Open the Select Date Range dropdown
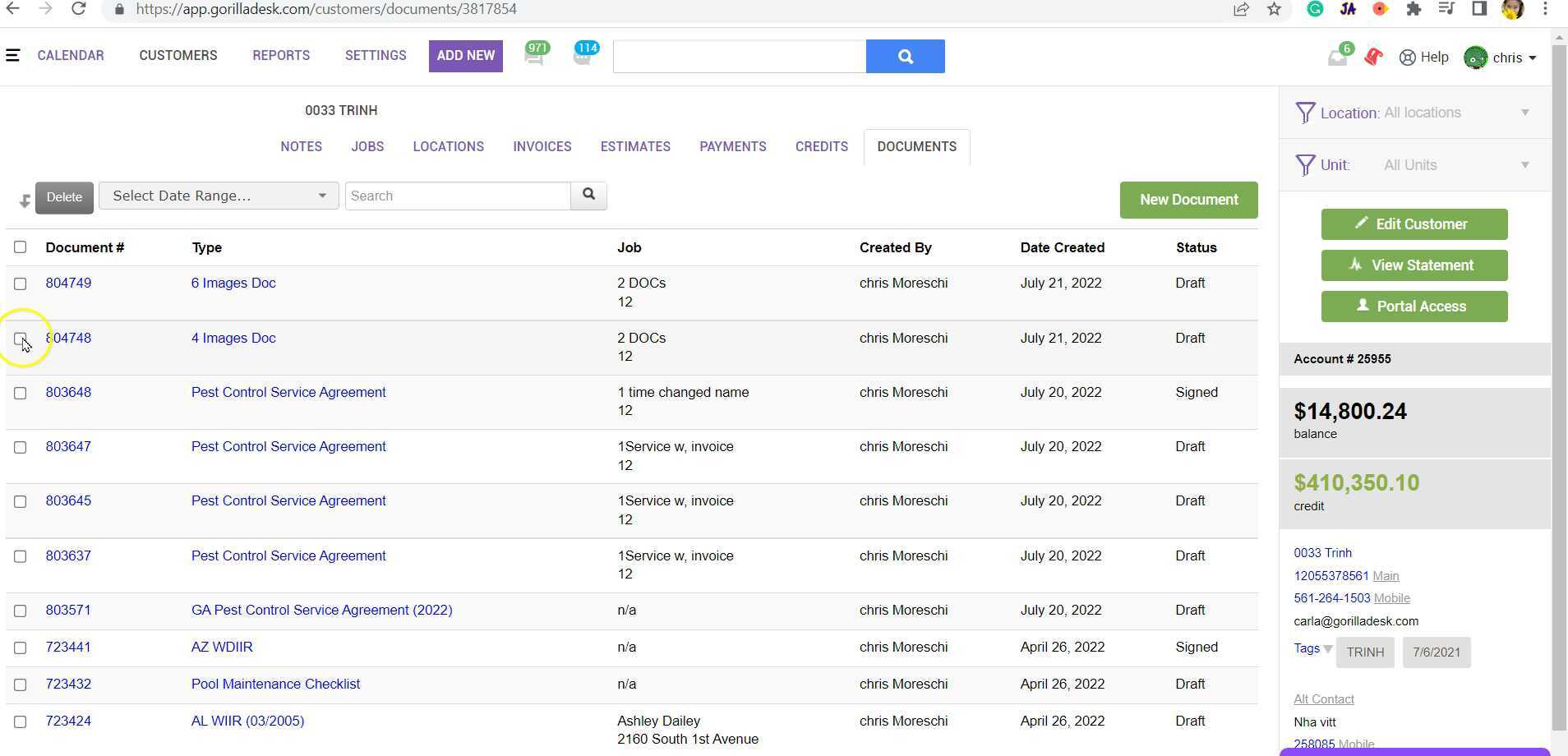The height and width of the screenshot is (756, 1568). coord(219,196)
